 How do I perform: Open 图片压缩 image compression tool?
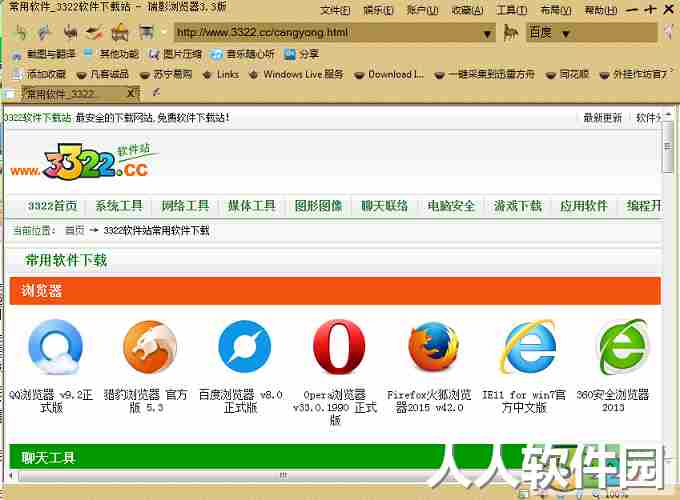[x=175, y=54]
